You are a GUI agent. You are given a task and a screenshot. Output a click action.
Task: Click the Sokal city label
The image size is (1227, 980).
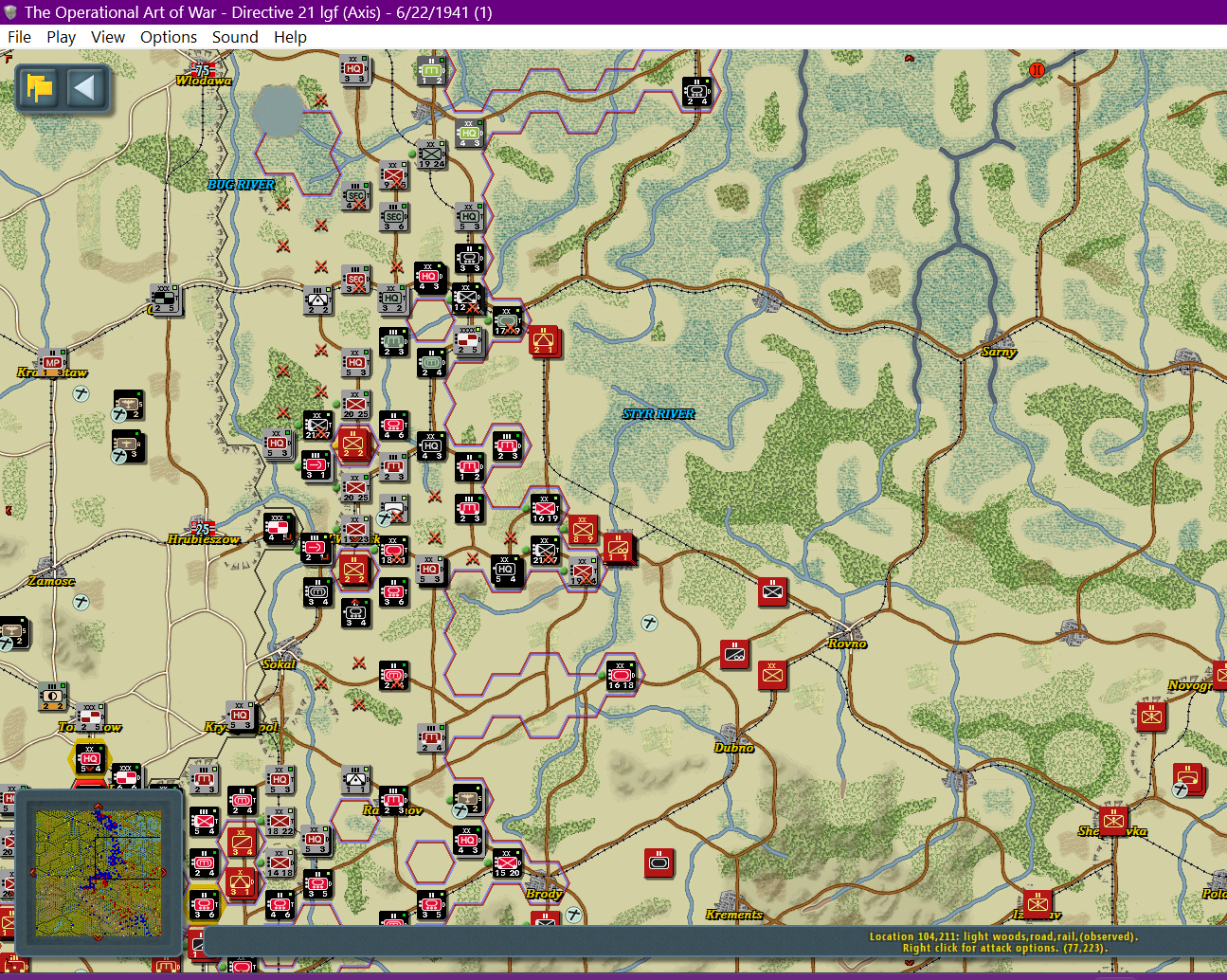click(279, 664)
